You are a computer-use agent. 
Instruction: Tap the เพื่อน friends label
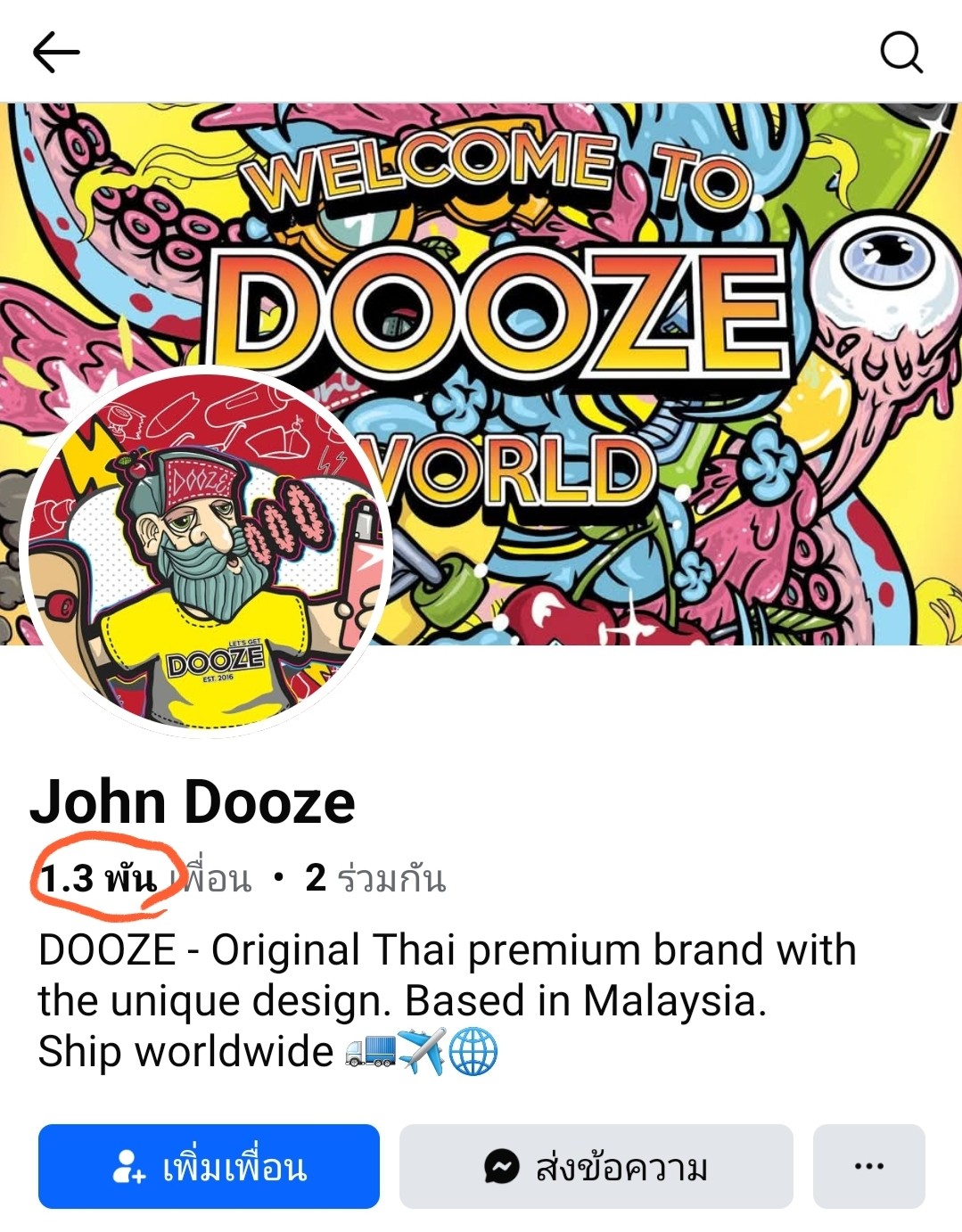click(210, 879)
